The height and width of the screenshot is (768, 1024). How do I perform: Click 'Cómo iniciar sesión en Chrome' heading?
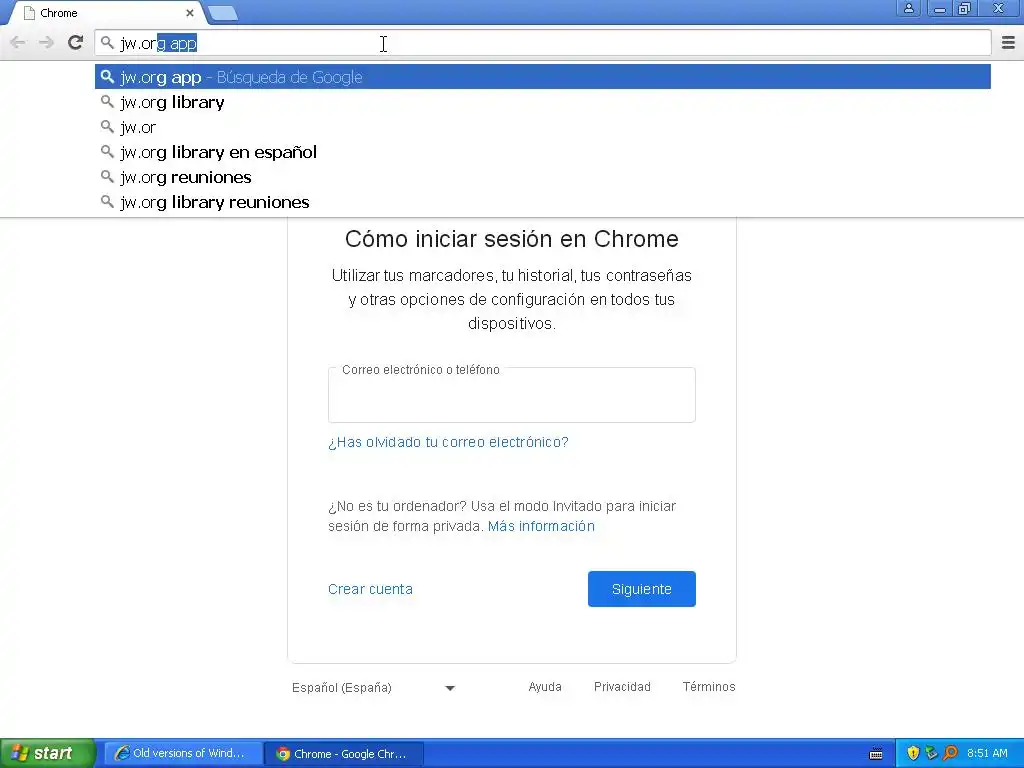tap(512, 239)
